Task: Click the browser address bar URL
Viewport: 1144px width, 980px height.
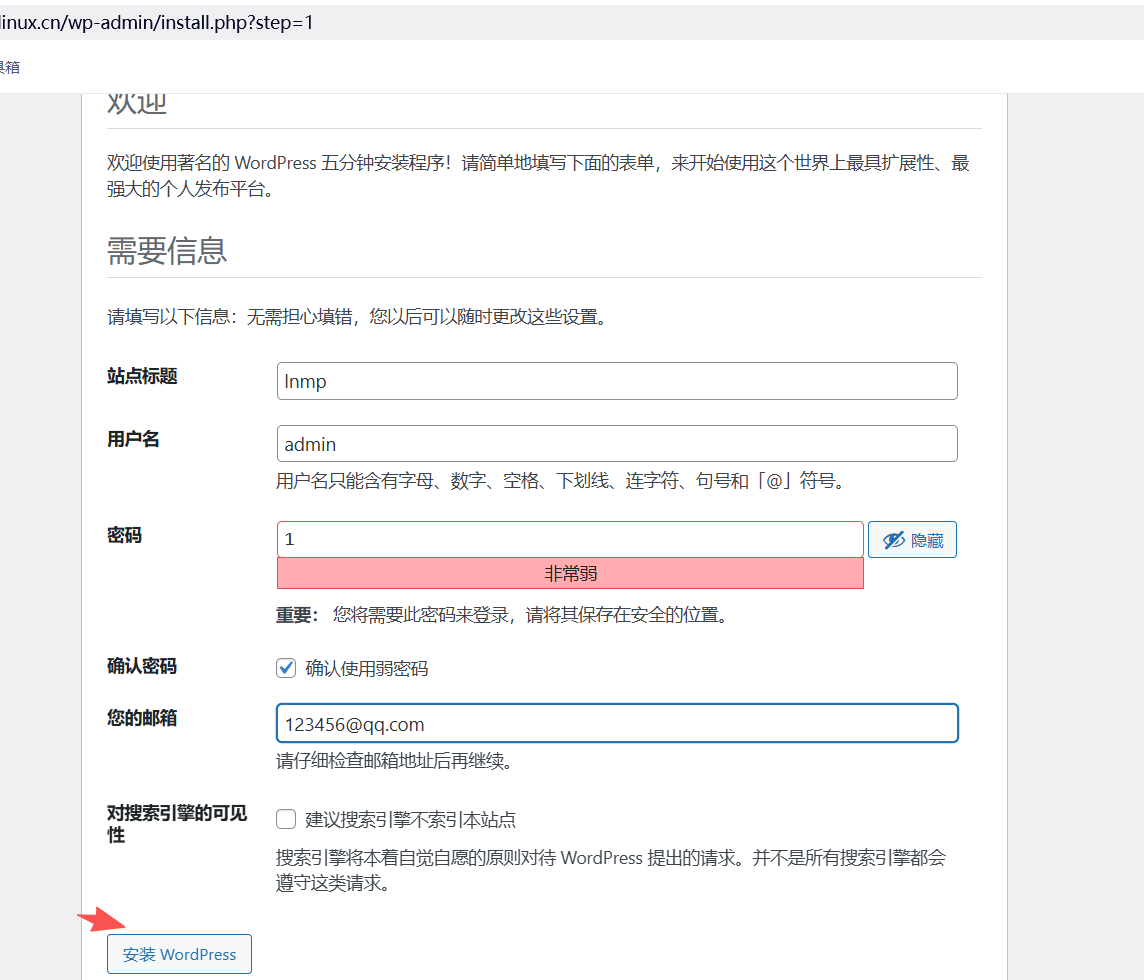Action: point(156,23)
